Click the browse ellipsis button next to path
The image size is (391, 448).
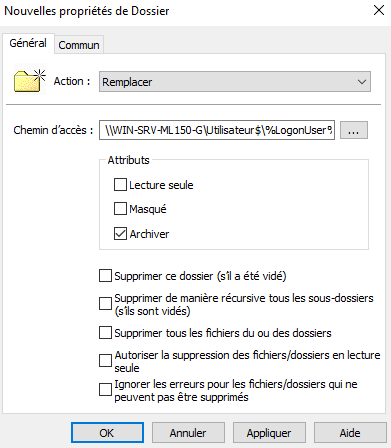[354, 130]
